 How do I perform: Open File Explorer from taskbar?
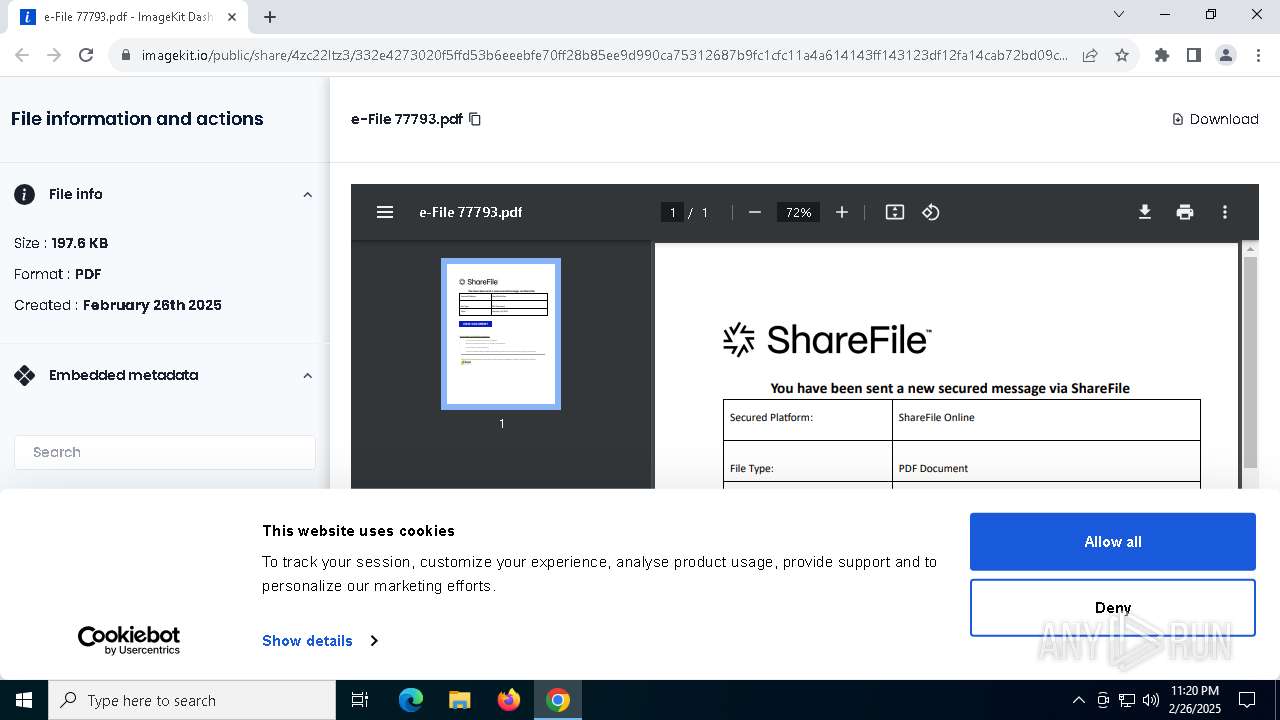pos(459,700)
